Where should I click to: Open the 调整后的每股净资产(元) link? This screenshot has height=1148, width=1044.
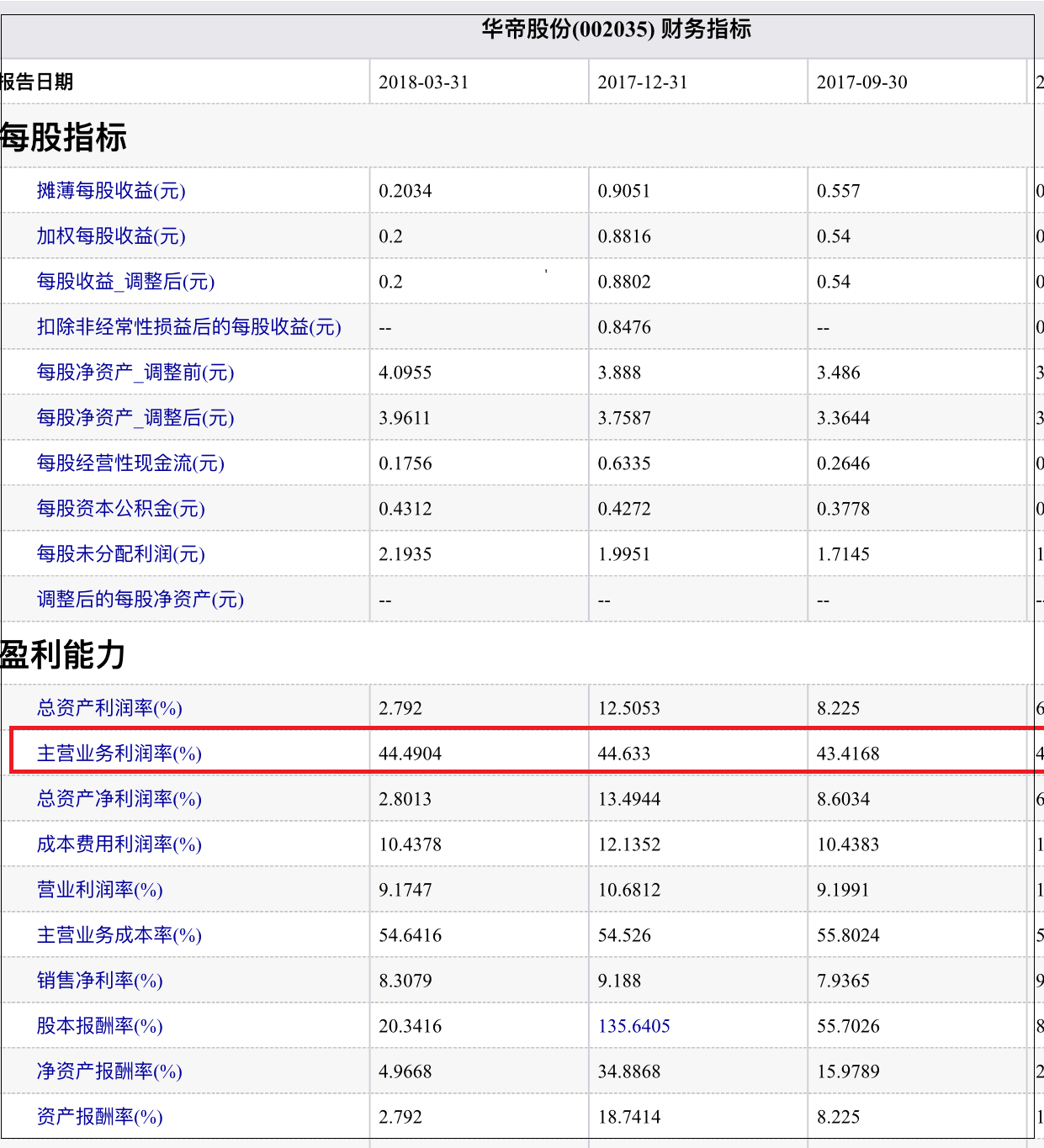point(140,600)
